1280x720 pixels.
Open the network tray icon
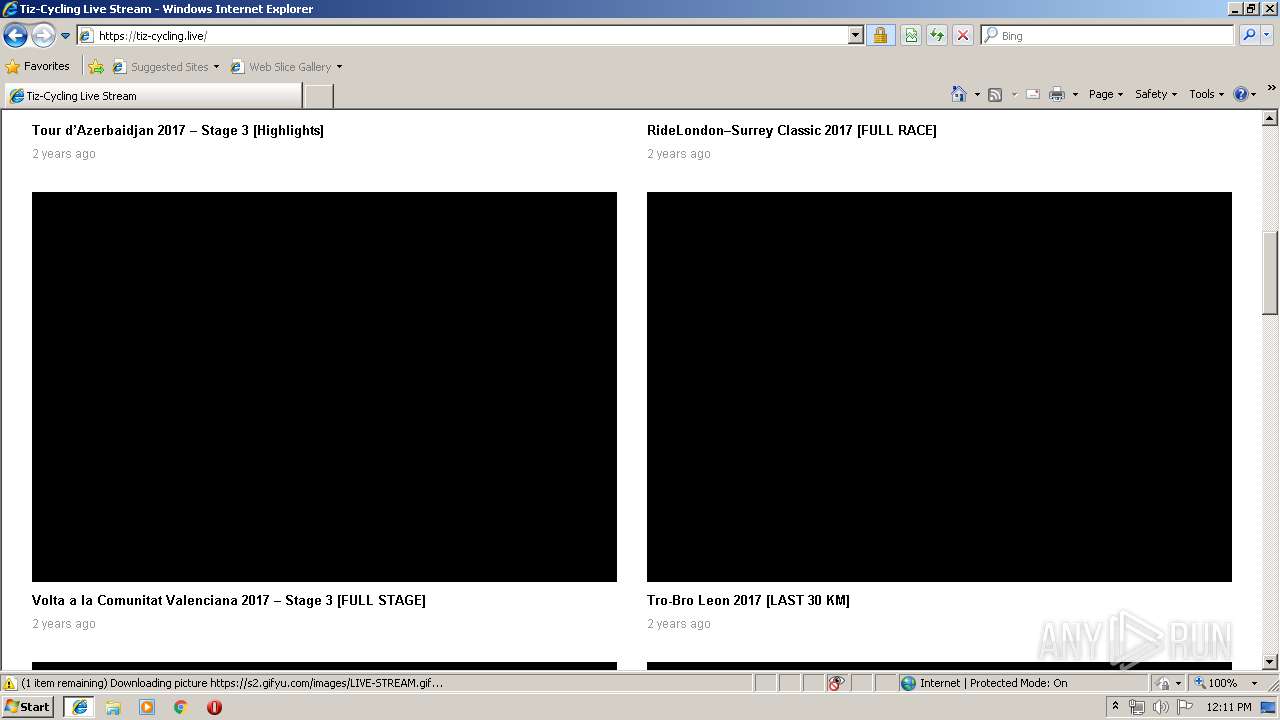1137,707
